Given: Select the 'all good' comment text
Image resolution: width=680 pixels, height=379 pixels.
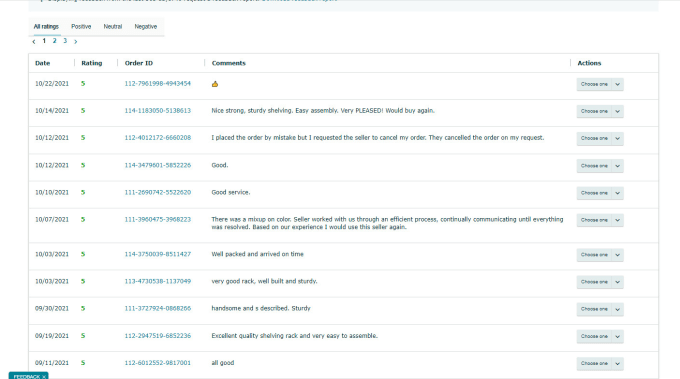Looking at the screenshot, I should tap(222, 363).
